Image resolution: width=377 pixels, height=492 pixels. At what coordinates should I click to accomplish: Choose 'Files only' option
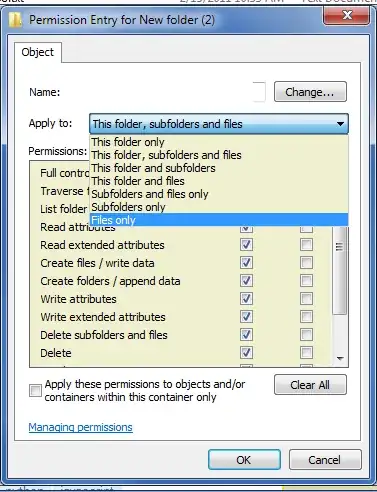pos(219,220)
